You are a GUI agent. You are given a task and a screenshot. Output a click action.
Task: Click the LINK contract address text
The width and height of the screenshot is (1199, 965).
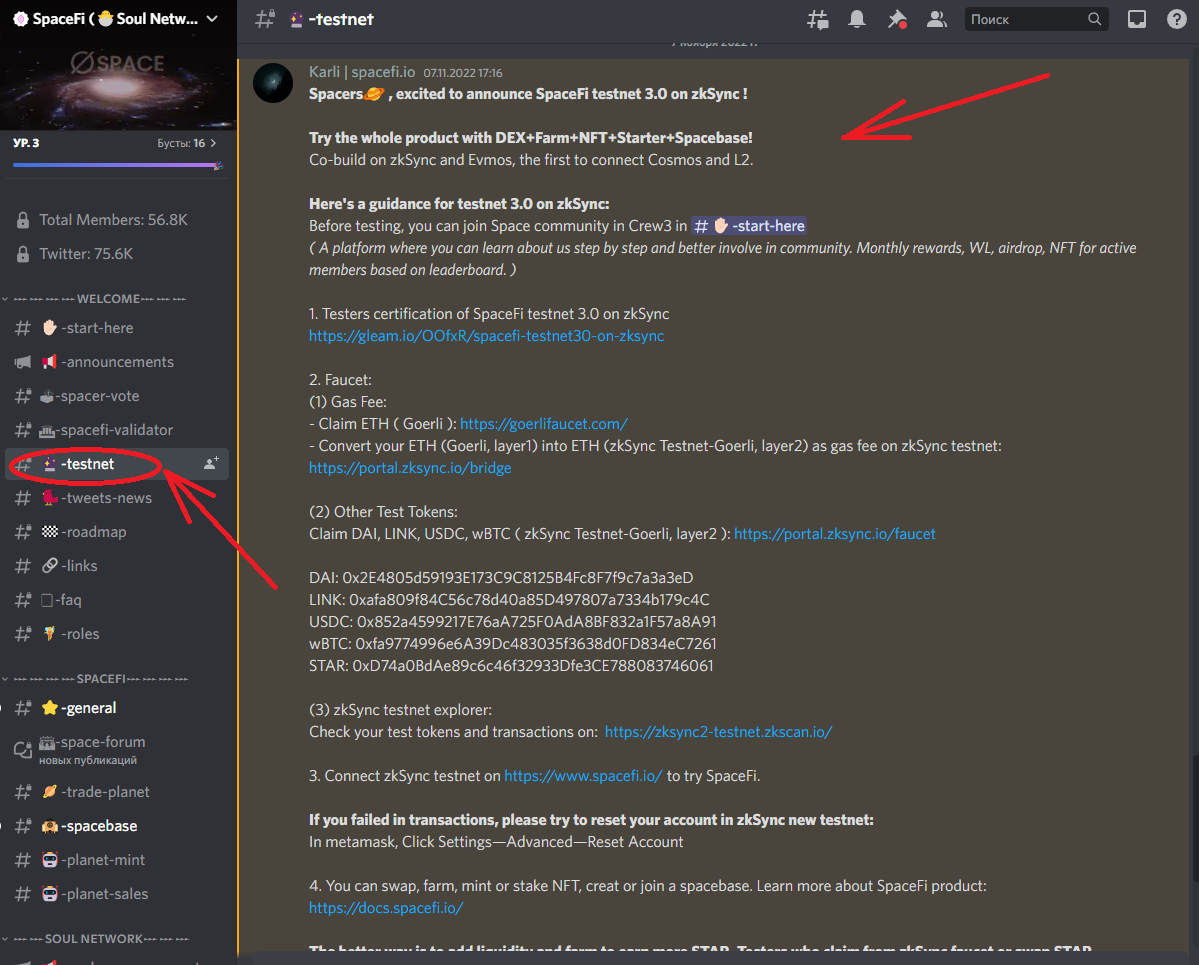529,600
